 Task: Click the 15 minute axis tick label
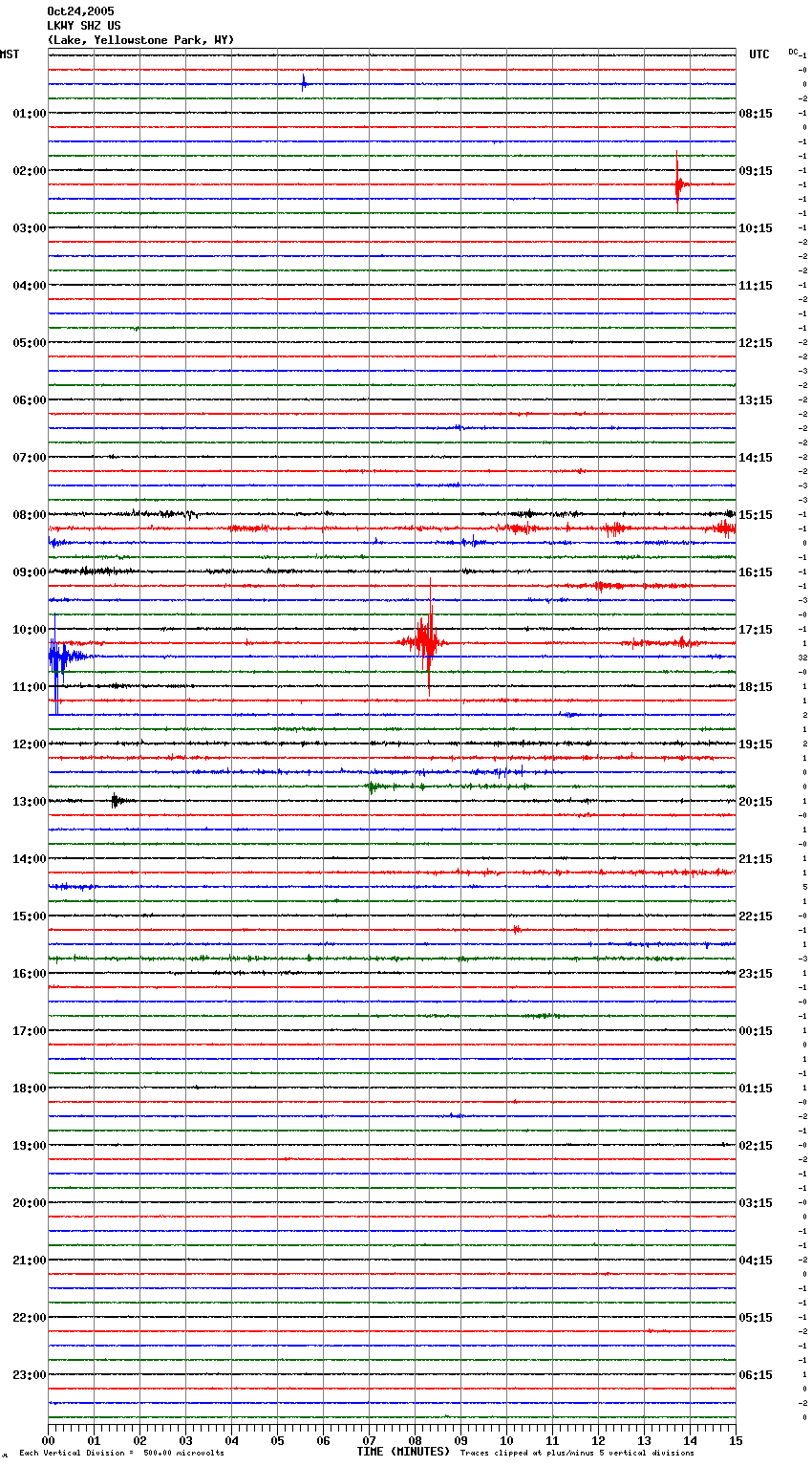point(736,1440)
